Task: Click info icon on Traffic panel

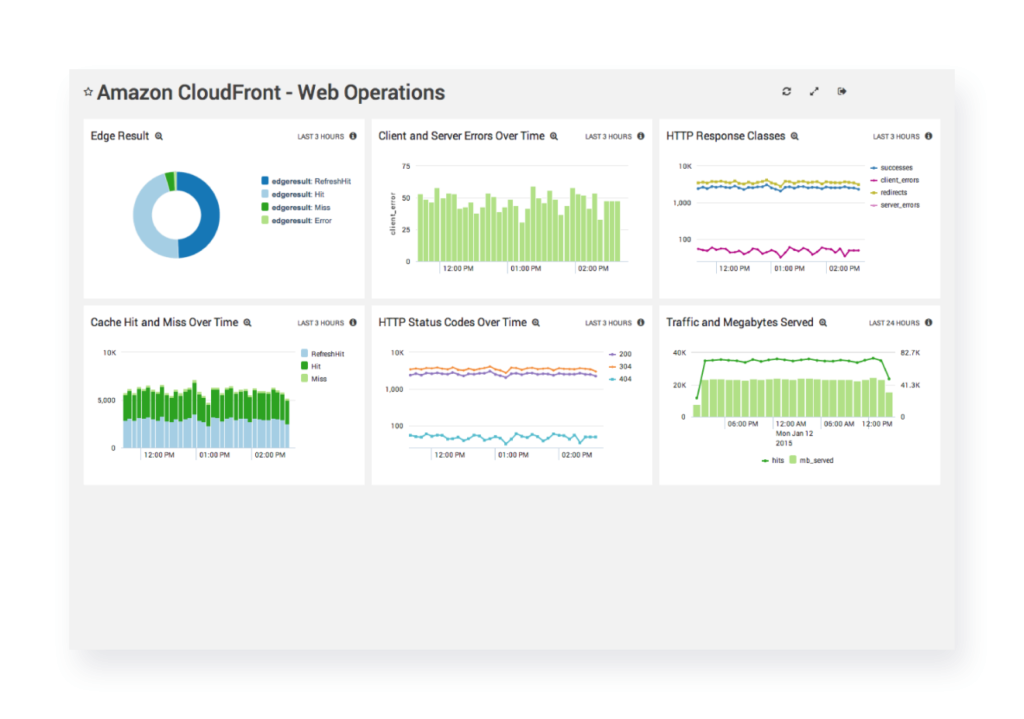Action: tap(928, 323)
